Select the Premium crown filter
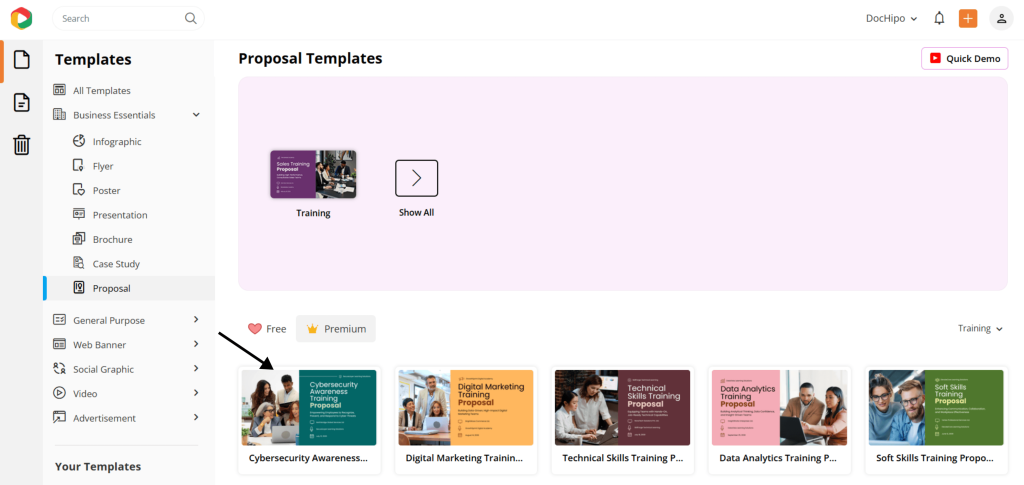This screenshot has height=485, width=1024. click(x=336, y=328)
